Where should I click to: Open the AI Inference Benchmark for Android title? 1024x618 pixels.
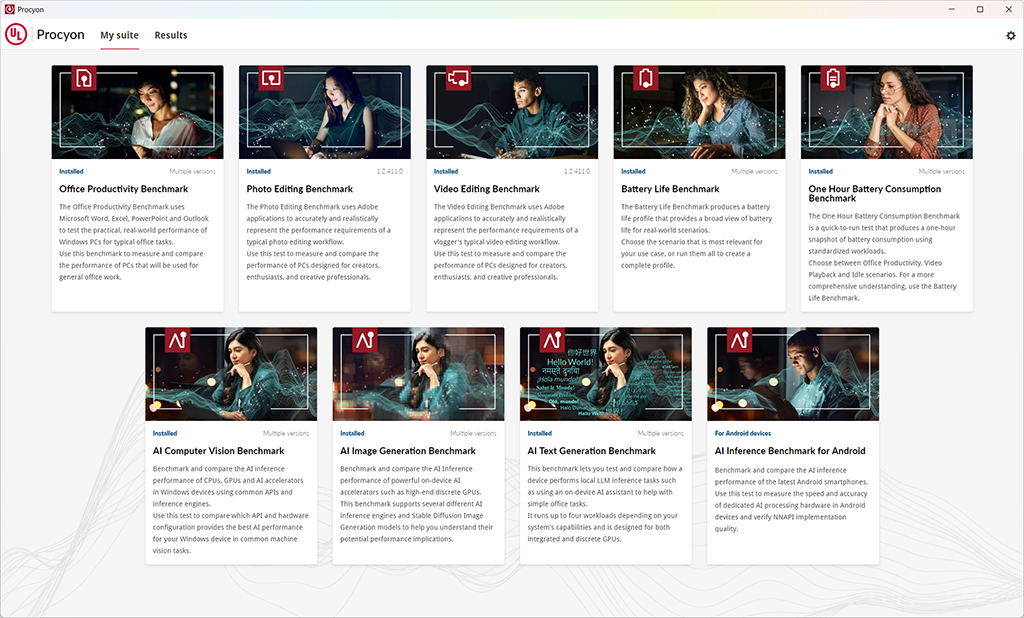(790, 451)
